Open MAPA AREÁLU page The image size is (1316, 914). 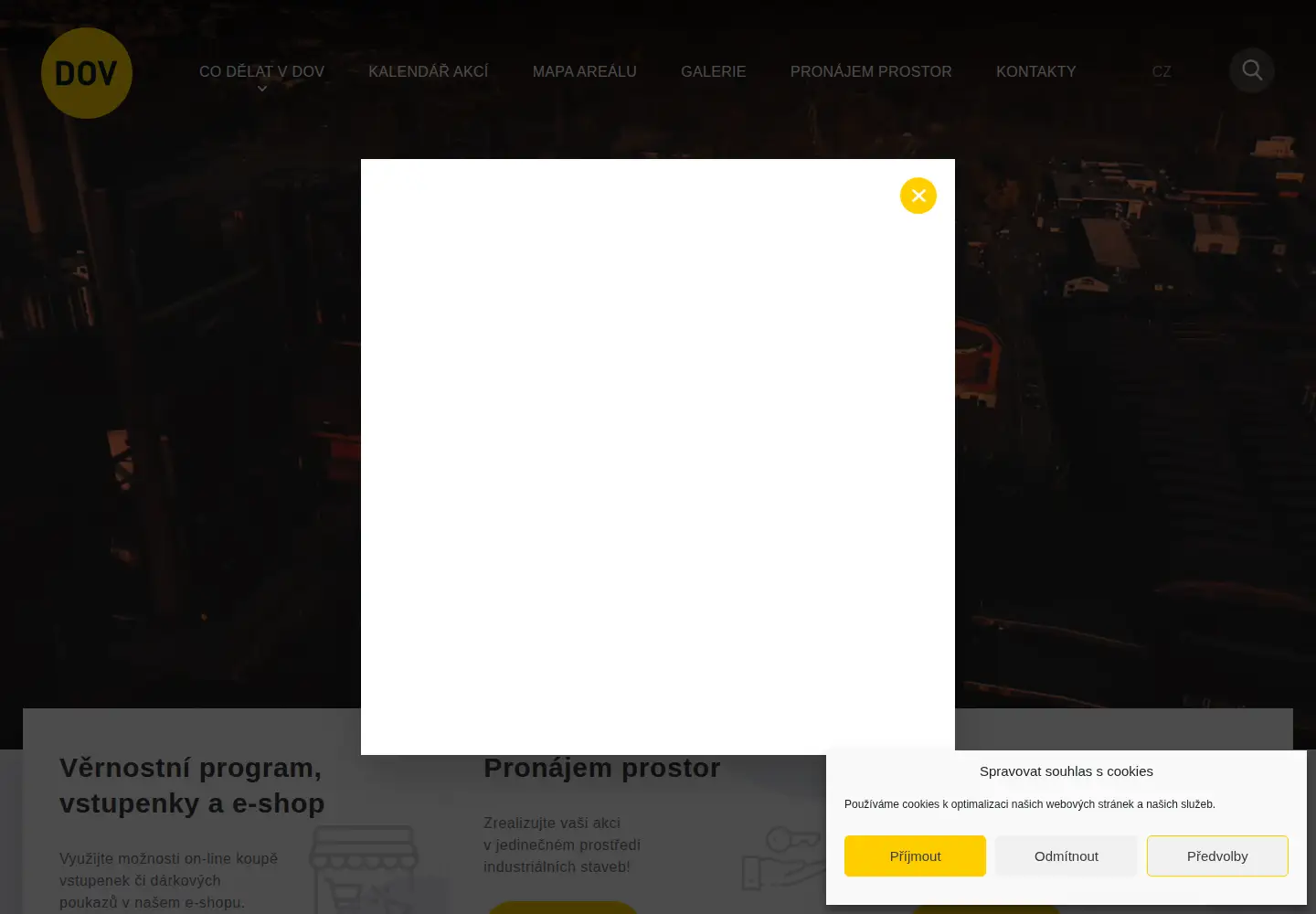click(585, 71)
